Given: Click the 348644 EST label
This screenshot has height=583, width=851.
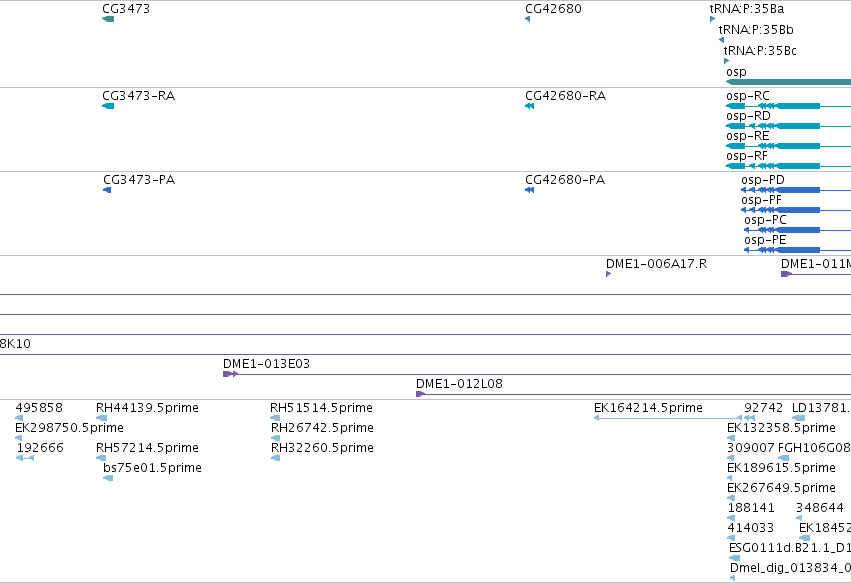Looking at the screenshot, I should tap(820, 508).
